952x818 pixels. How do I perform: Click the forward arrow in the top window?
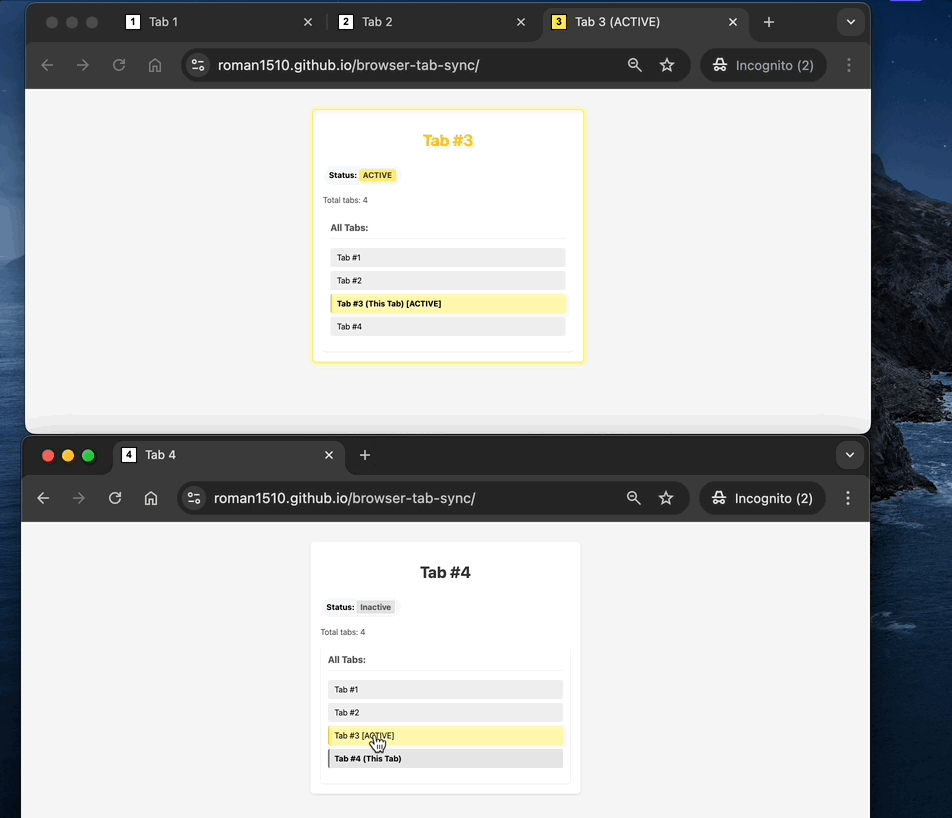point(83,65)
